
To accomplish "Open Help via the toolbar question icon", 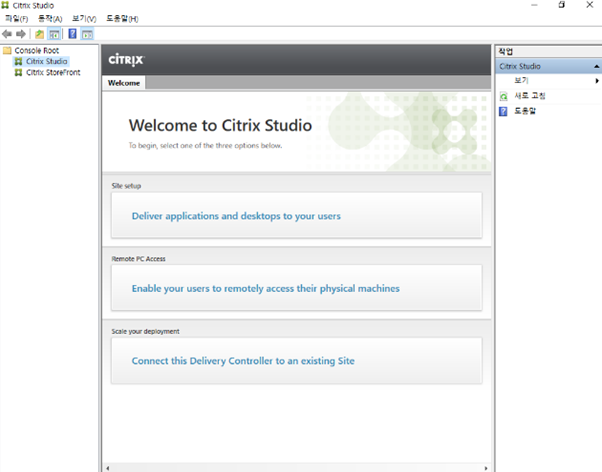I will click(72, 34).
